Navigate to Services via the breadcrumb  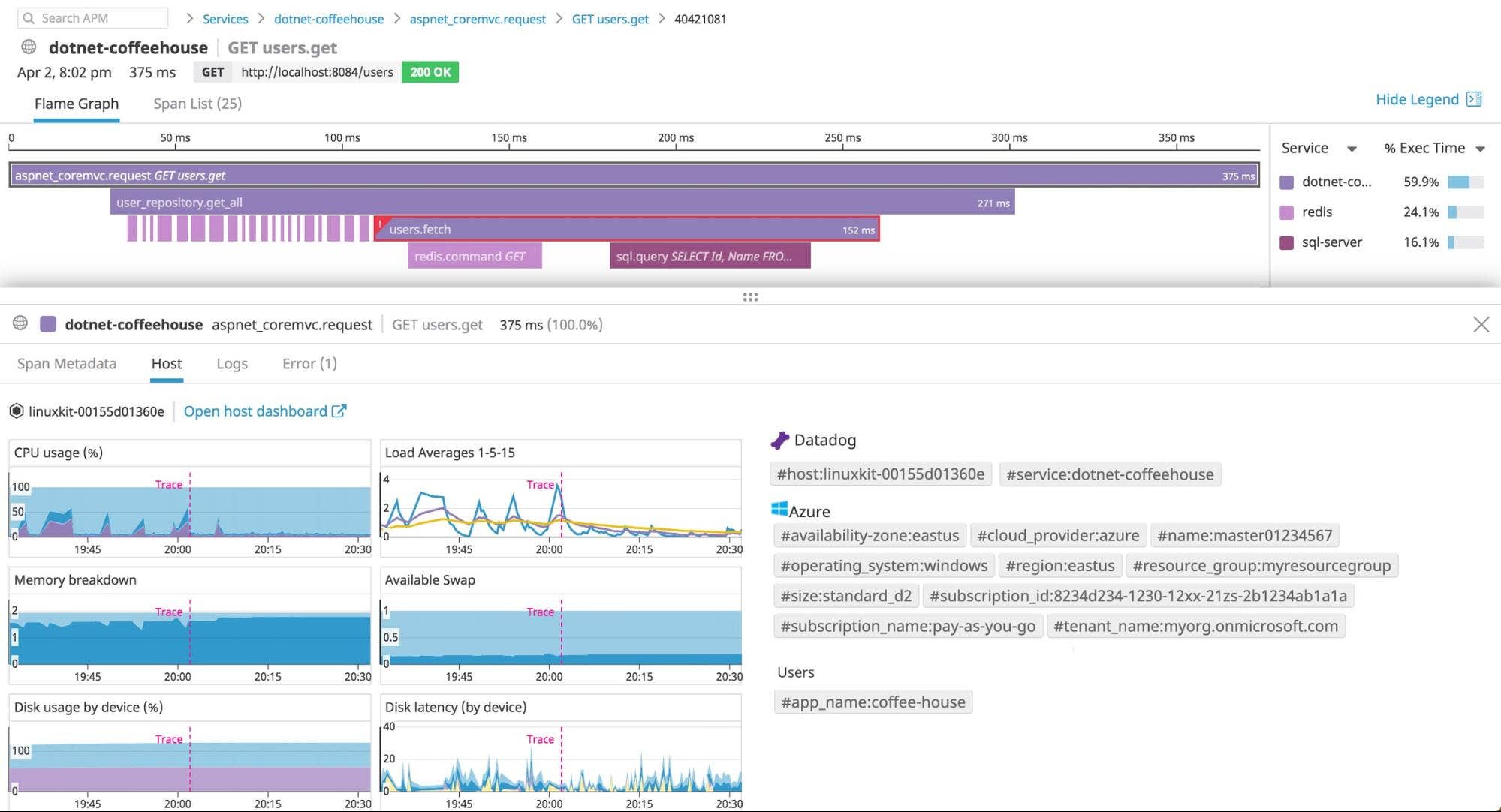coord(225,18)
